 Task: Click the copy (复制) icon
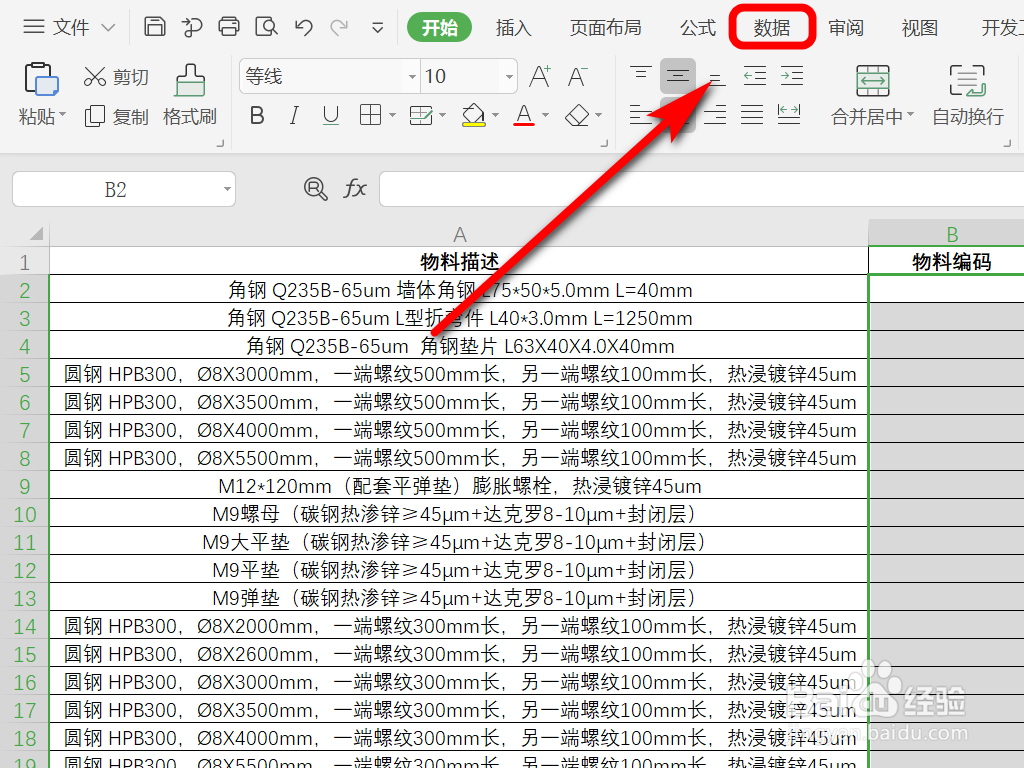(94, 115)
